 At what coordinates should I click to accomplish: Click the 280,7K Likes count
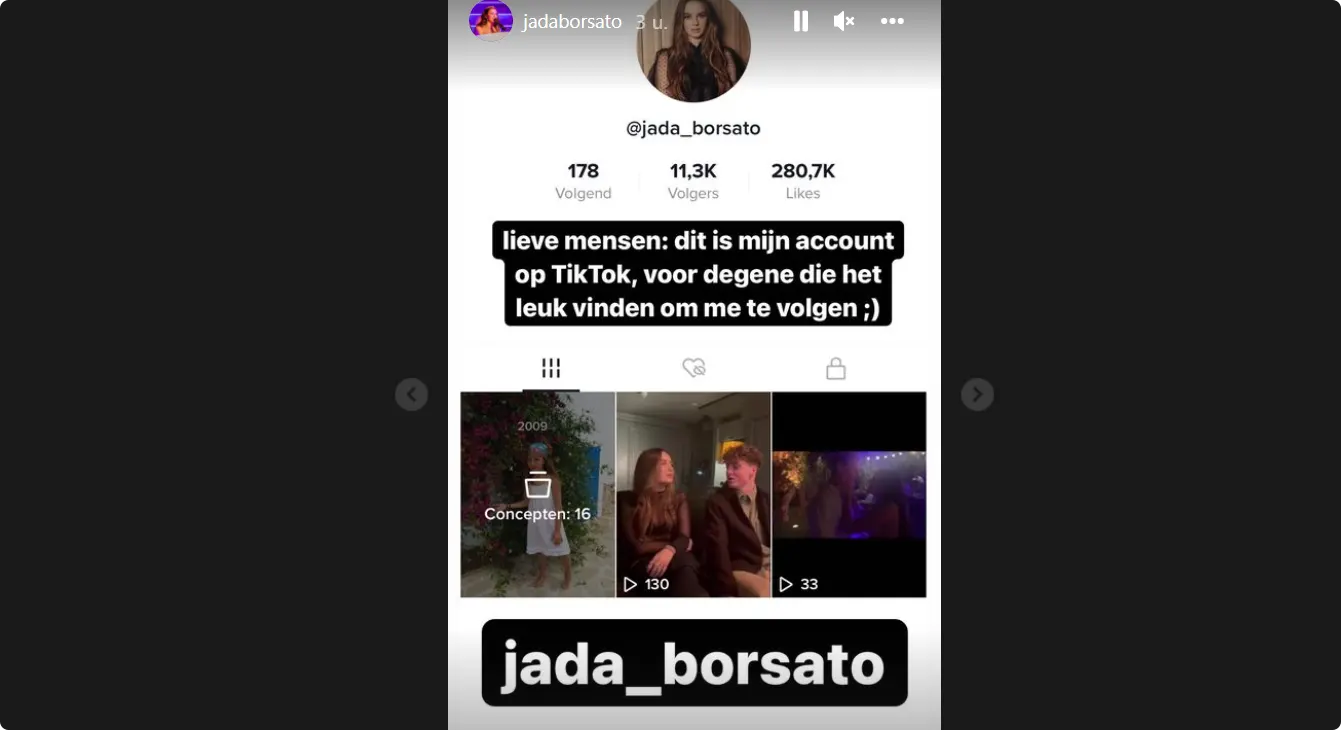point(803,181)
